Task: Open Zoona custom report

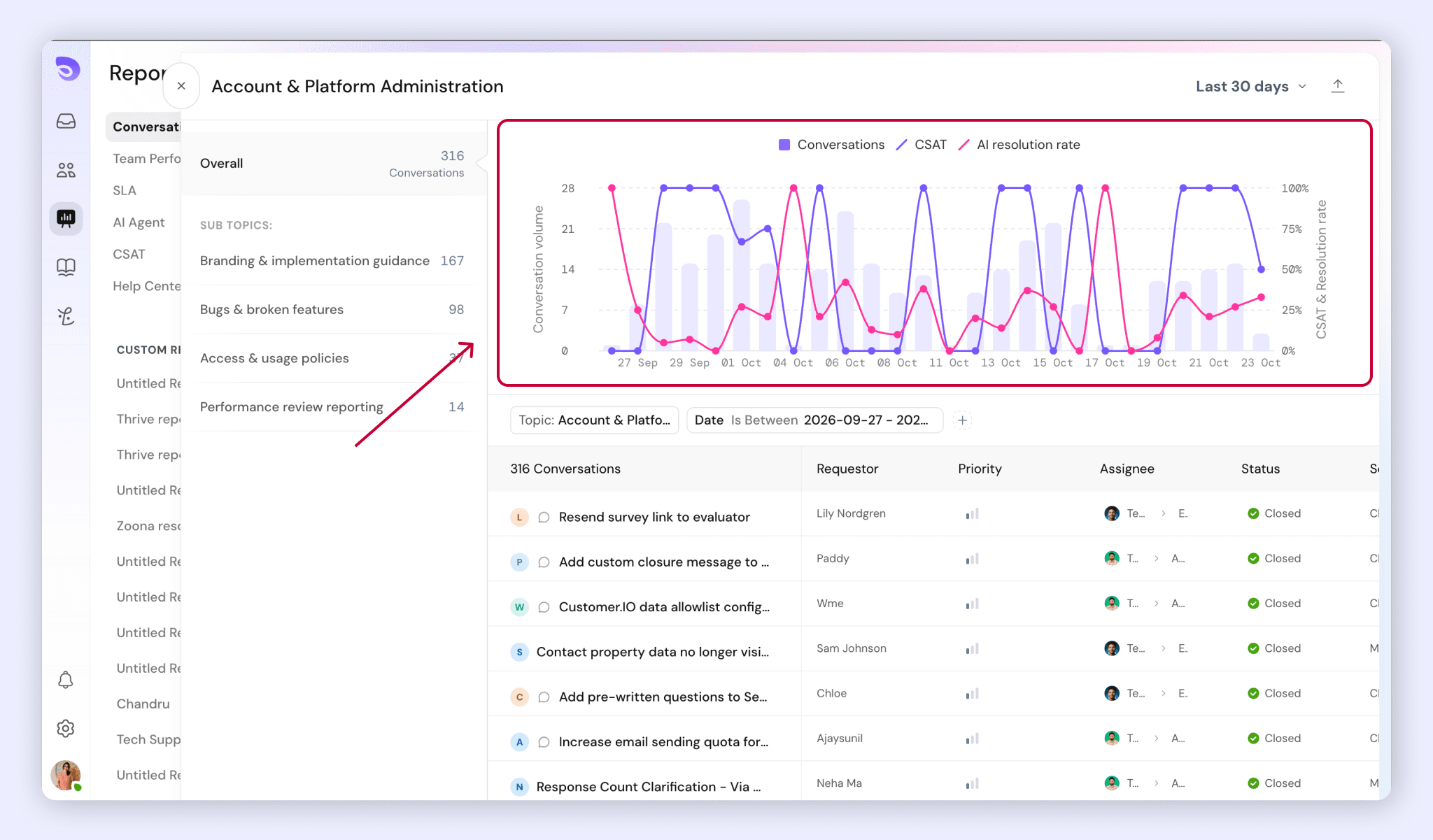Action: coord(148,525)
